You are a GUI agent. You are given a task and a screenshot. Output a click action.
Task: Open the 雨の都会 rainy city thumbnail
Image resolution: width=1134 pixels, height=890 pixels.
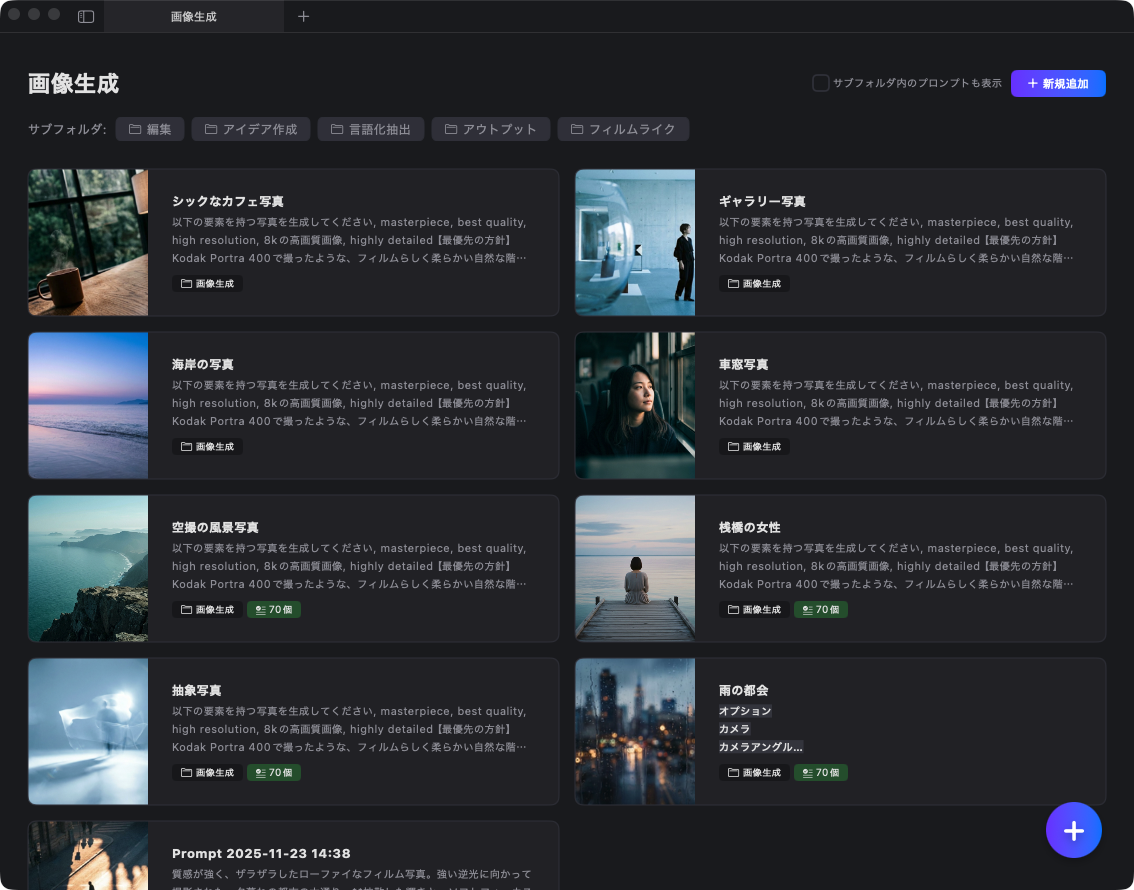635,732
